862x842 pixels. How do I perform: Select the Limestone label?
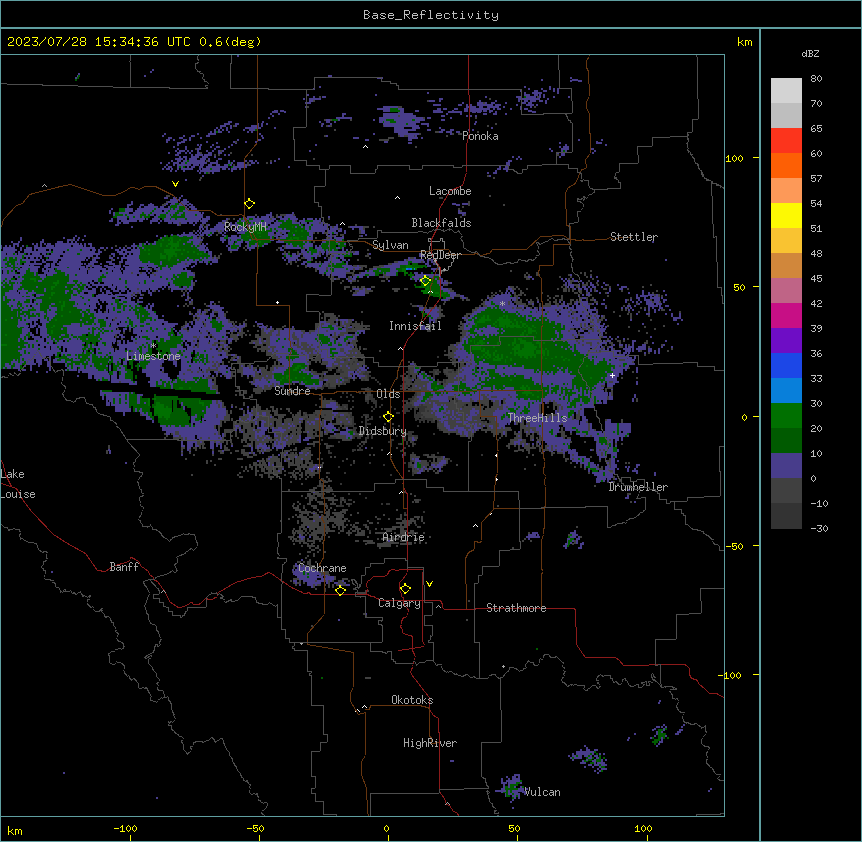point(153,356)
